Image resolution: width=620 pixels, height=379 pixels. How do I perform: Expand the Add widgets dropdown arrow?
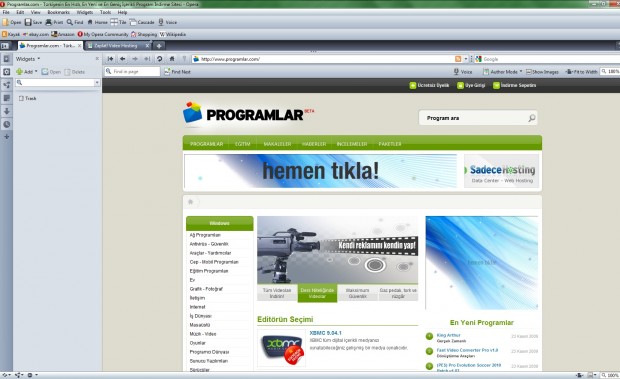36,72
